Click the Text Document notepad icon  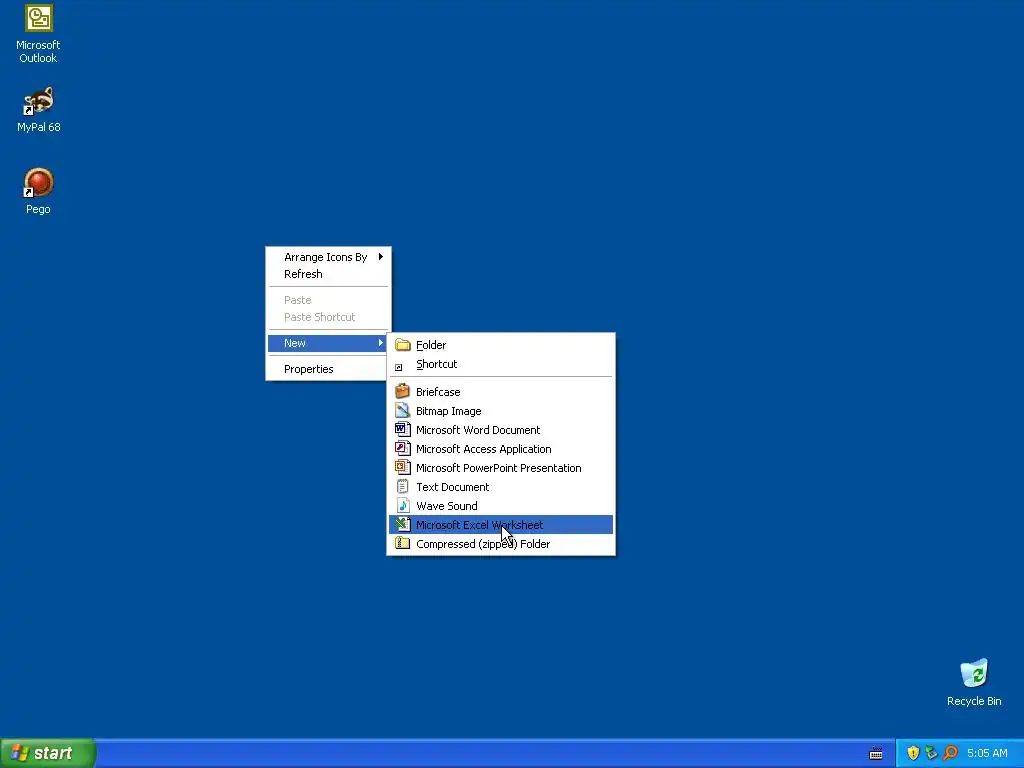403,486
